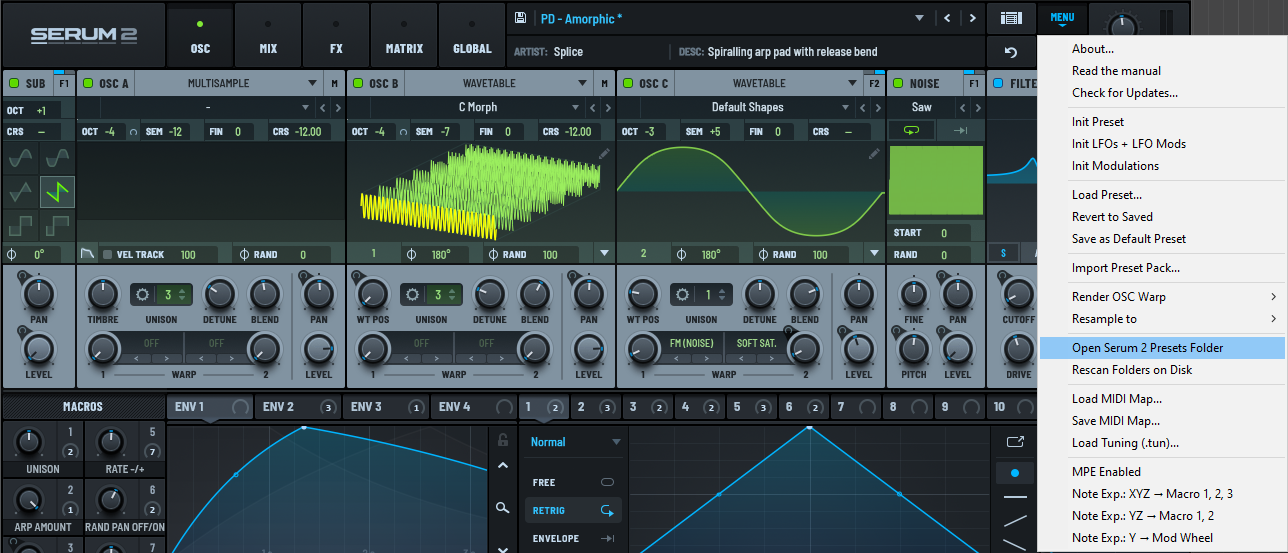Click OSC A filter envelope shape icon
Viewport: 1288px width, 553px height.
pyautogui.click(x=88, y=254)
